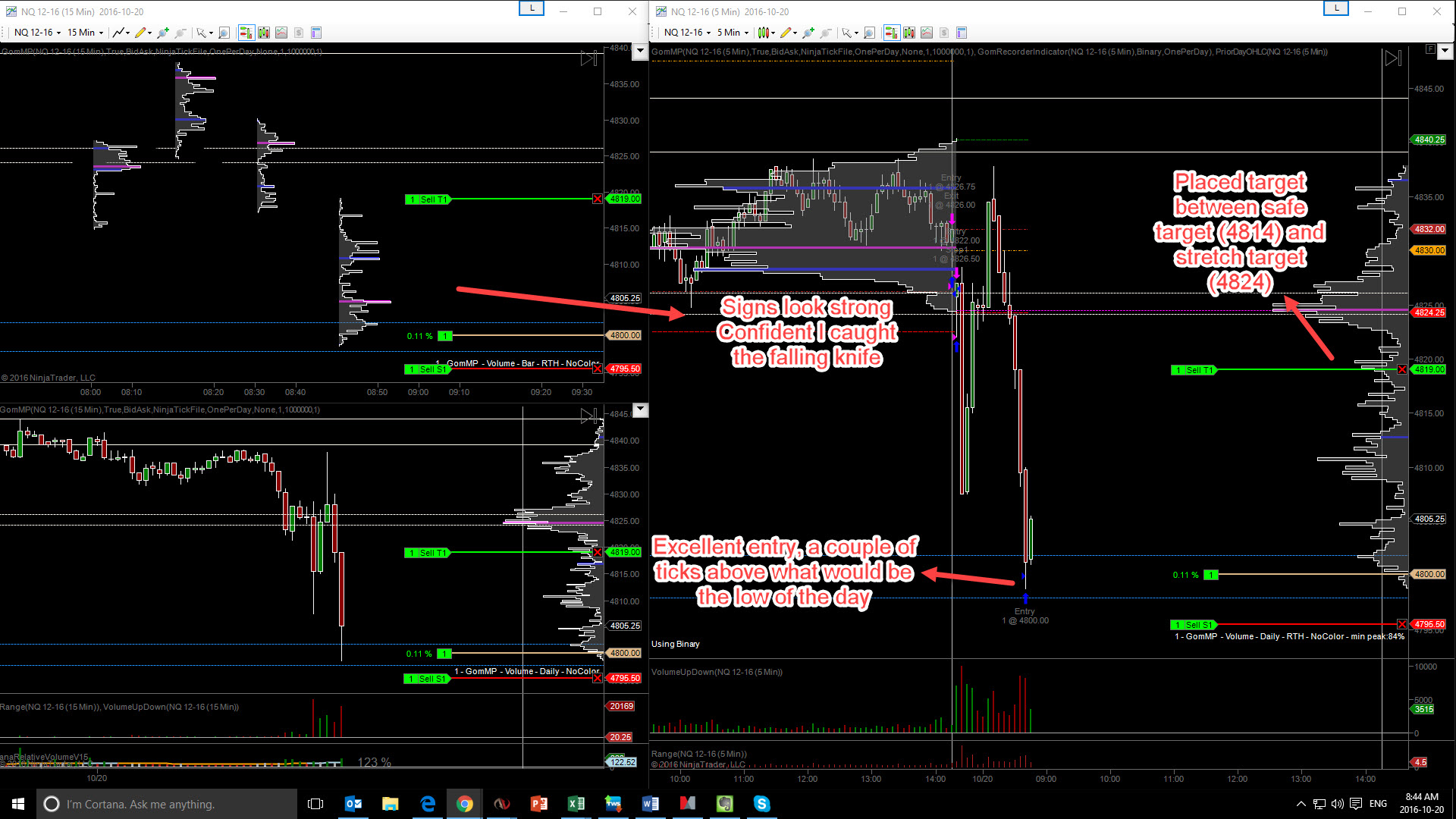Open Excel from the taskbar
The width and height of the screenshot is (1456, 819).
point(576,804)
